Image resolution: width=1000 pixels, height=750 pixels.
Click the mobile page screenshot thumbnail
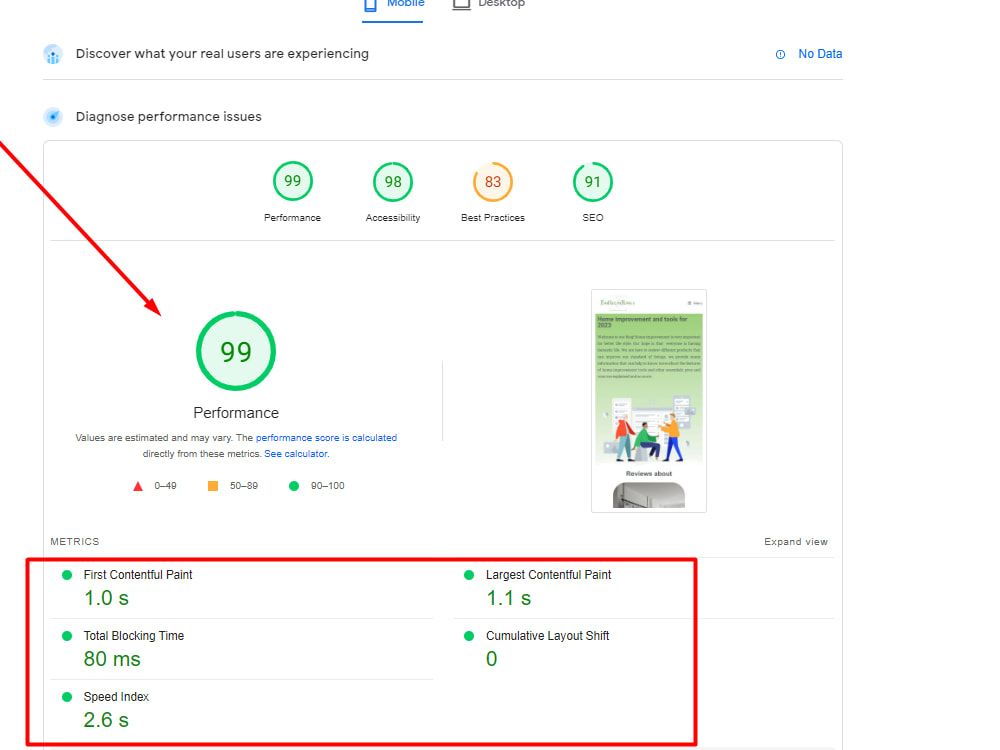pyautogui.click(x=649, y=401)
